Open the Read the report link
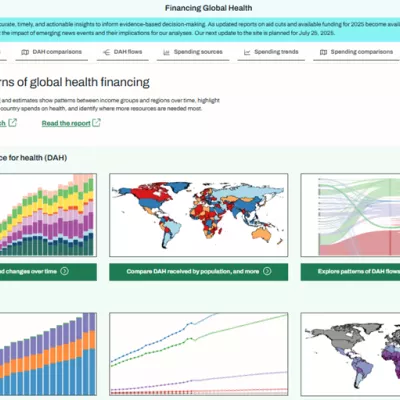The height and width of the screenshot is (400, 400). tap(66, 123)
